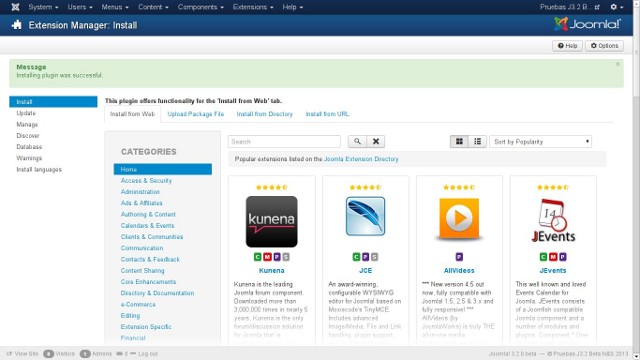Open the Content menu
Image resolution: width=640 pixels, height=360 pixels.
153,7
